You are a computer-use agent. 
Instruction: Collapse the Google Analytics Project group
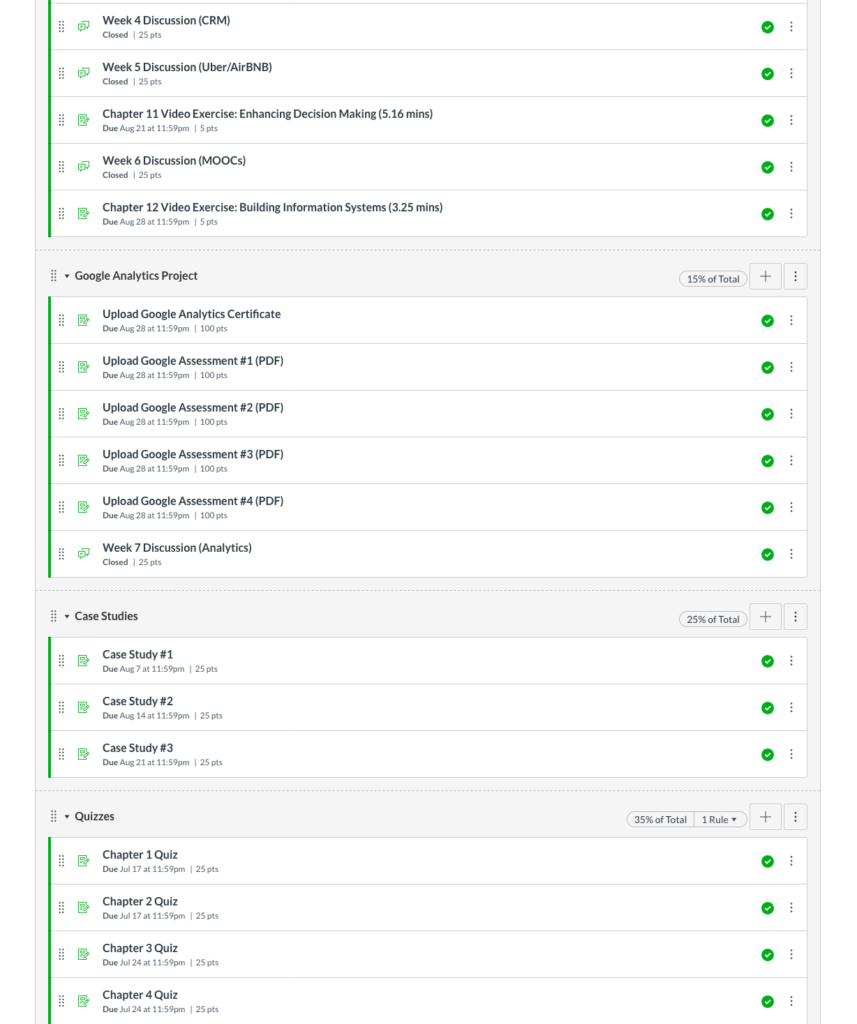tap(67, 276)
